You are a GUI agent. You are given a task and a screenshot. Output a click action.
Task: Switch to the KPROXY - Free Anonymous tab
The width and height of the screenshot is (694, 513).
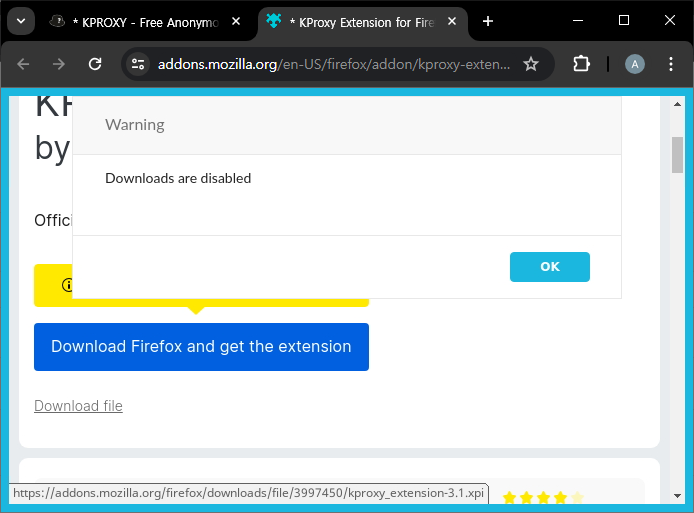pyautogui.click(x=146, y=22)
